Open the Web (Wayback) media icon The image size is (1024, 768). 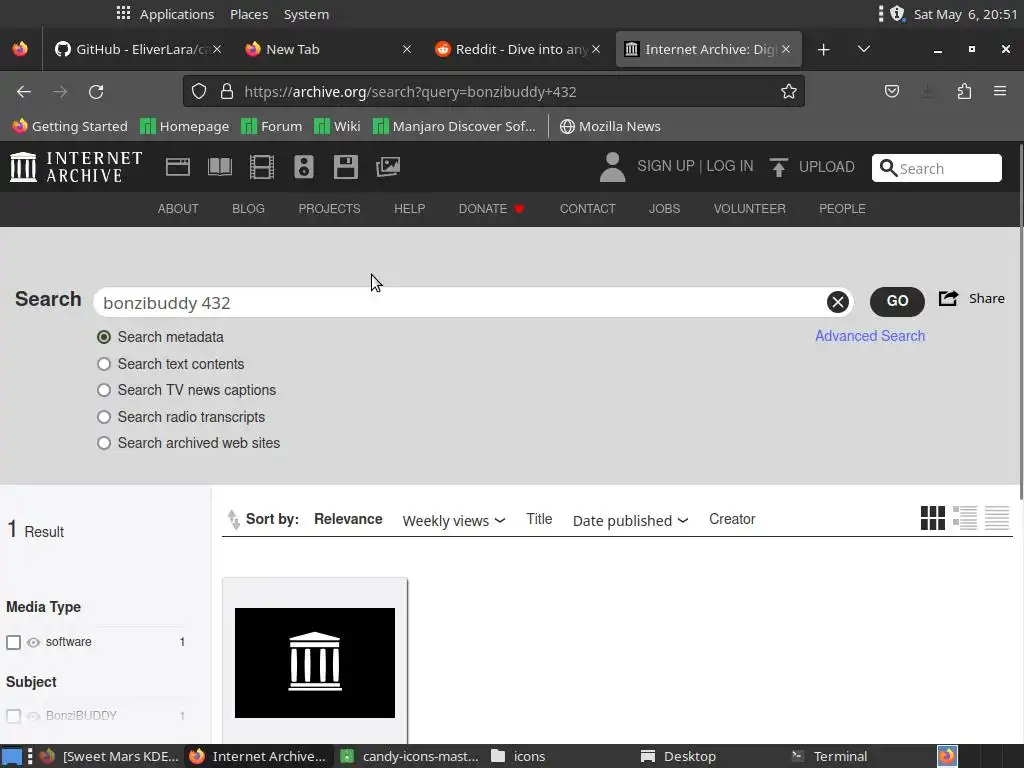coord(178,167)
